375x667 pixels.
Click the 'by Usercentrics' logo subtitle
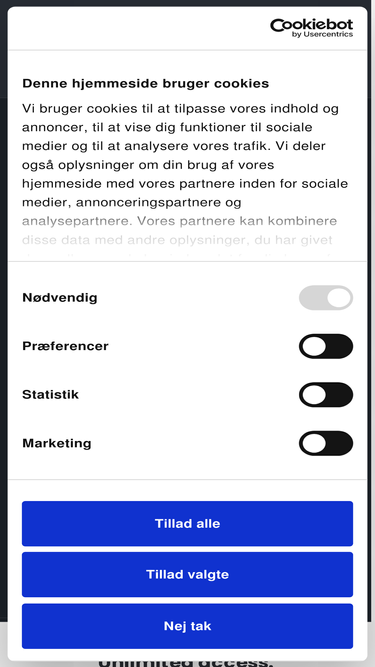[322, 34]
